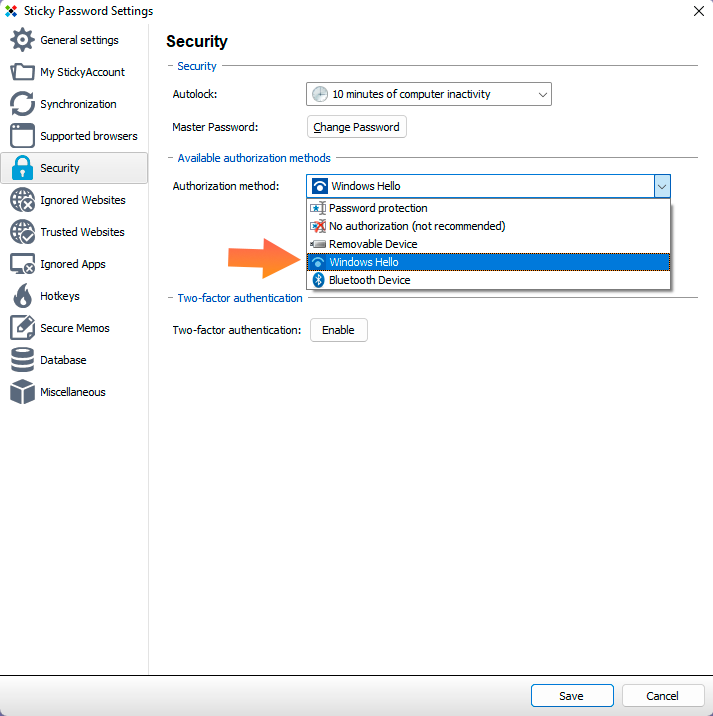Screen dimensions: 713x716
Task: Cancel the settings dialog
Action: click(x=662, y=695)
